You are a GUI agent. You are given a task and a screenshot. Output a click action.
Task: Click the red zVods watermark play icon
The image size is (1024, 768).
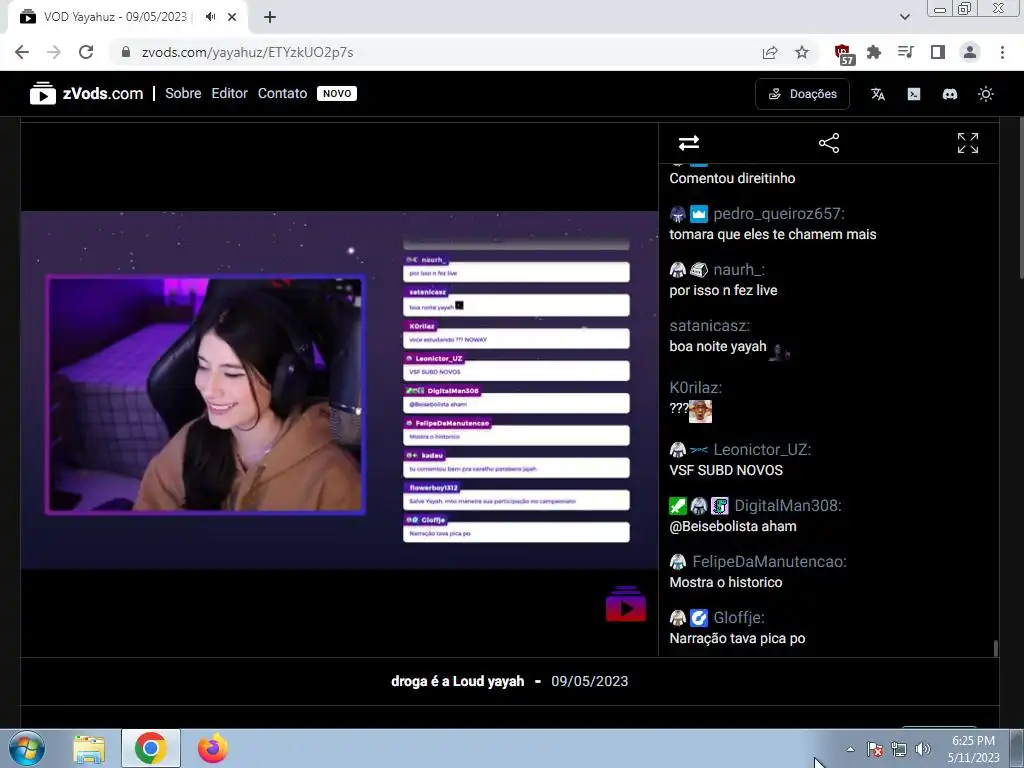pos(626,604)
